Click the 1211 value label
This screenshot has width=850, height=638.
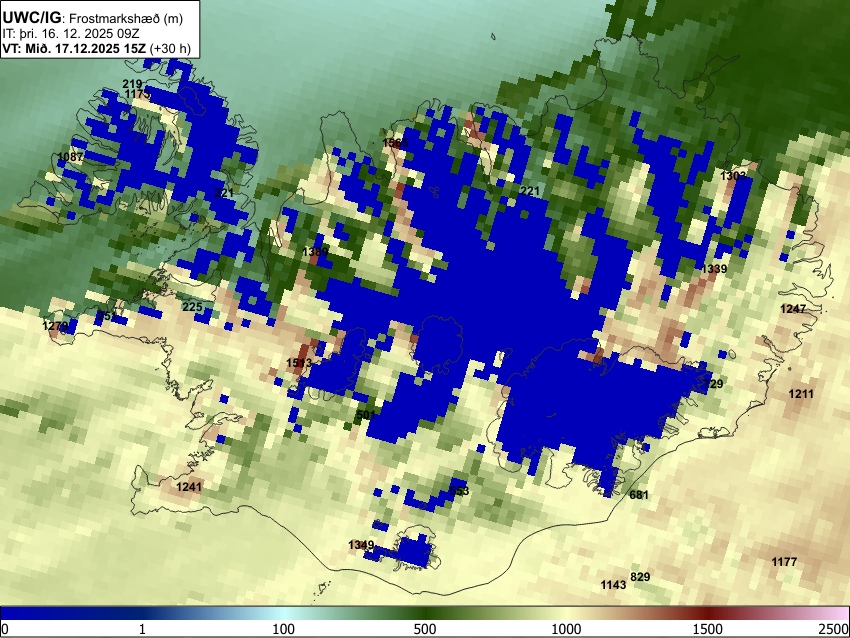tap(801, 394)
